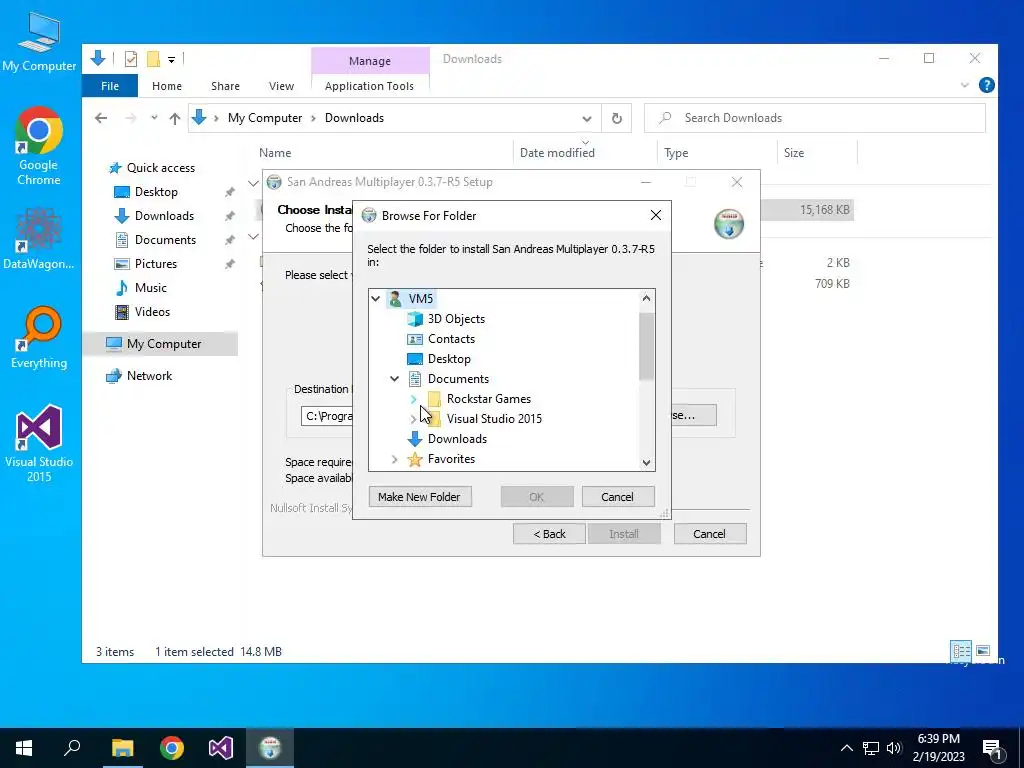Click Documents icon in Explorer sidebar

pyautogui.click(x=121, y=240)
